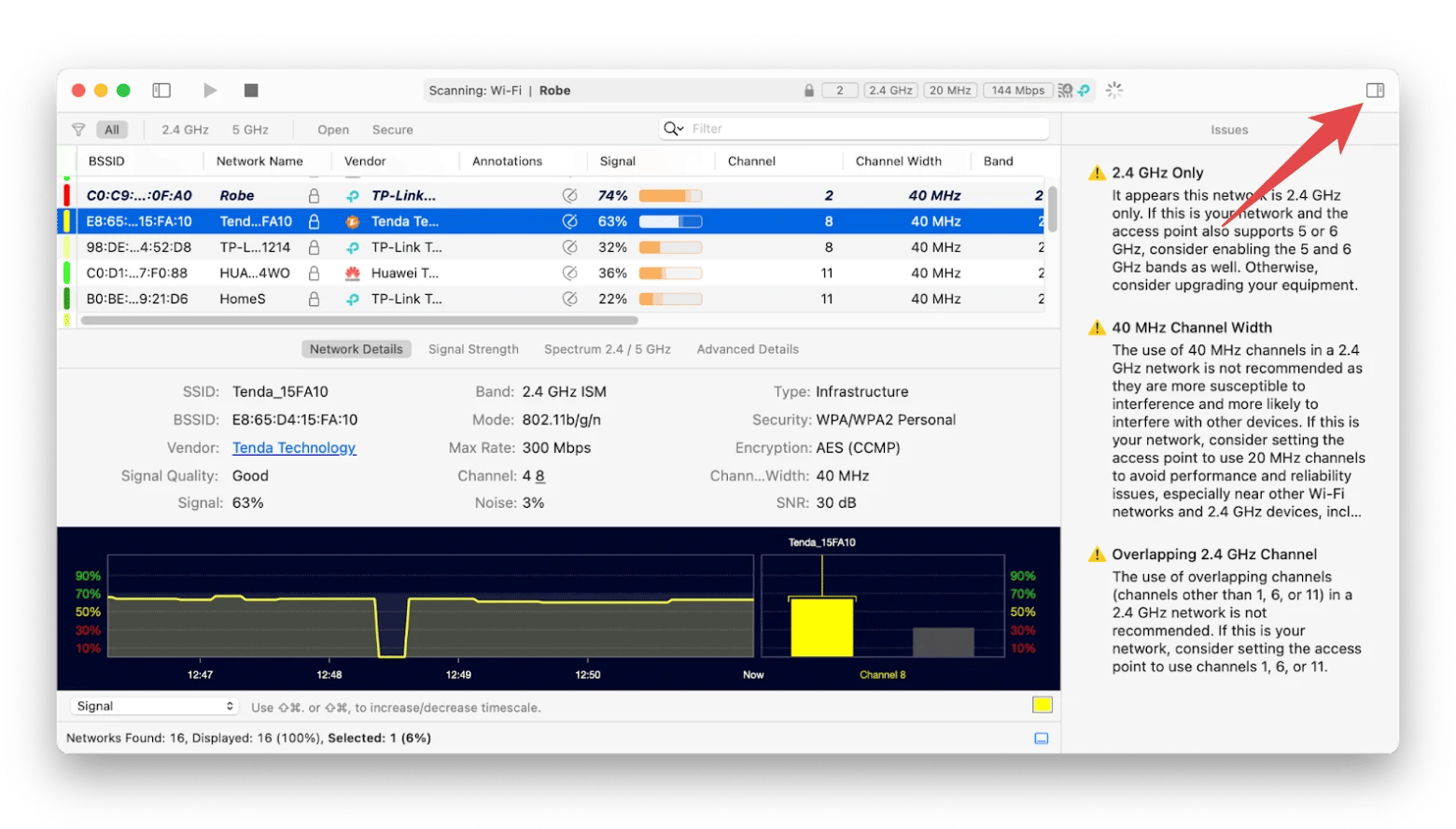Switch to the Network Details tab

pos(356,349)
